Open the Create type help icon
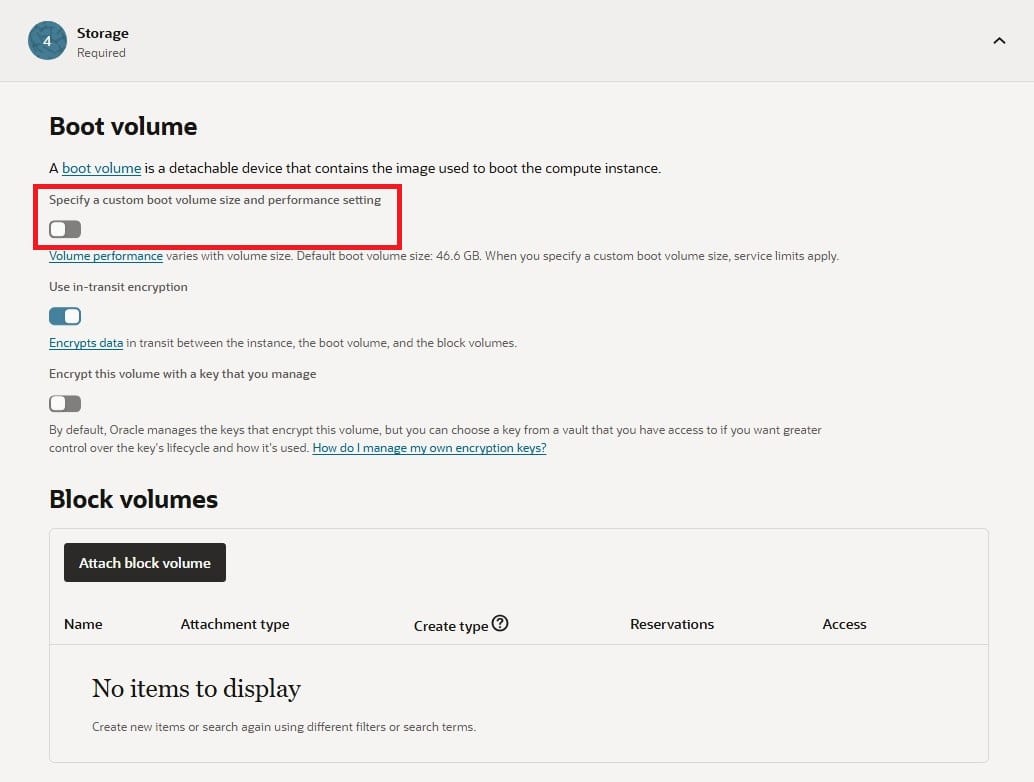 point(501,623)
